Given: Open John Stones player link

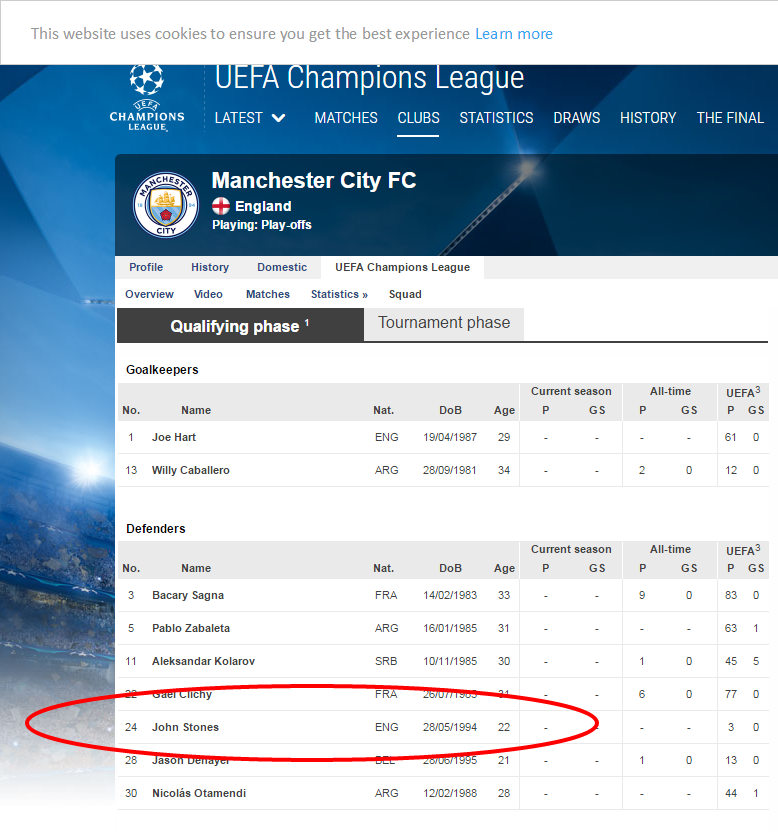Looking at the screenshot, I should coord(185,727).
